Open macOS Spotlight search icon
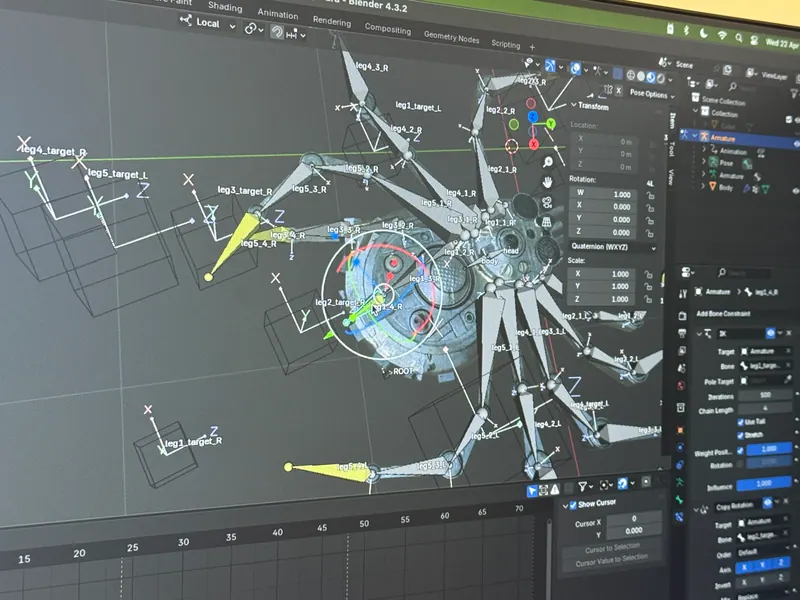This screenshot has height=600, width=800. coord(739,37)
